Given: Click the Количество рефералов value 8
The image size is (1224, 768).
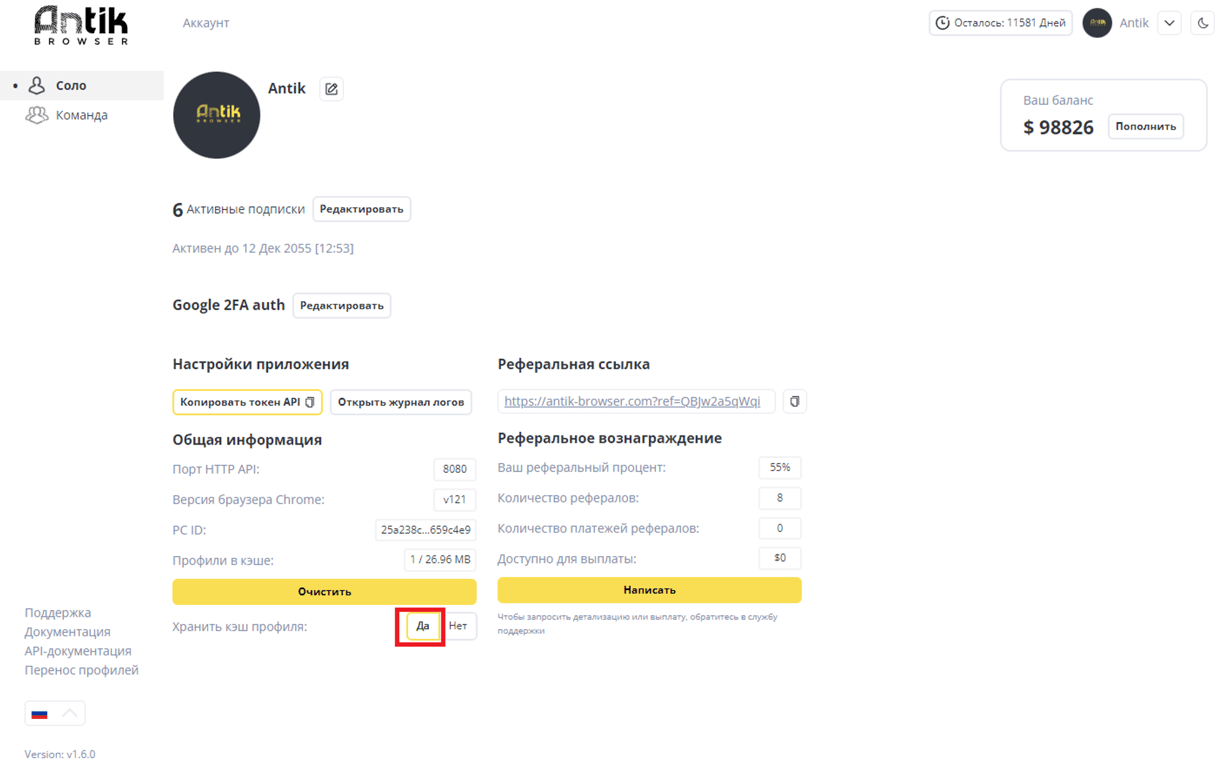Looking at the screenshot, I should (780, 498).
